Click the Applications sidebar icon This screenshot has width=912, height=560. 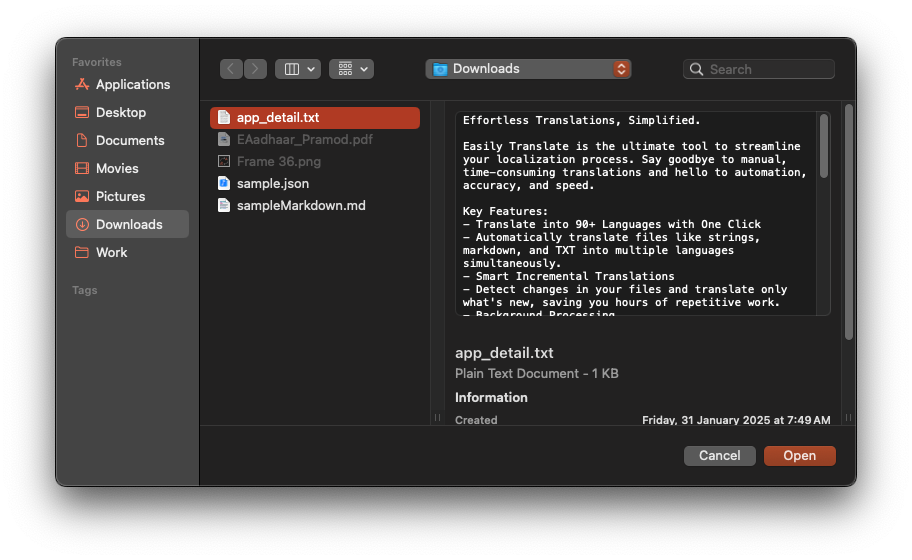coord(82,84)
